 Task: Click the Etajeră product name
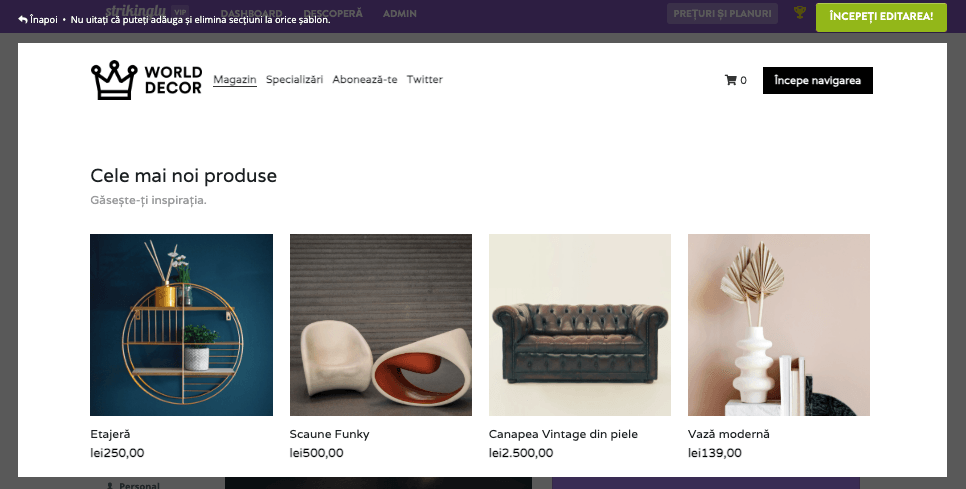[x=110, y=434]
